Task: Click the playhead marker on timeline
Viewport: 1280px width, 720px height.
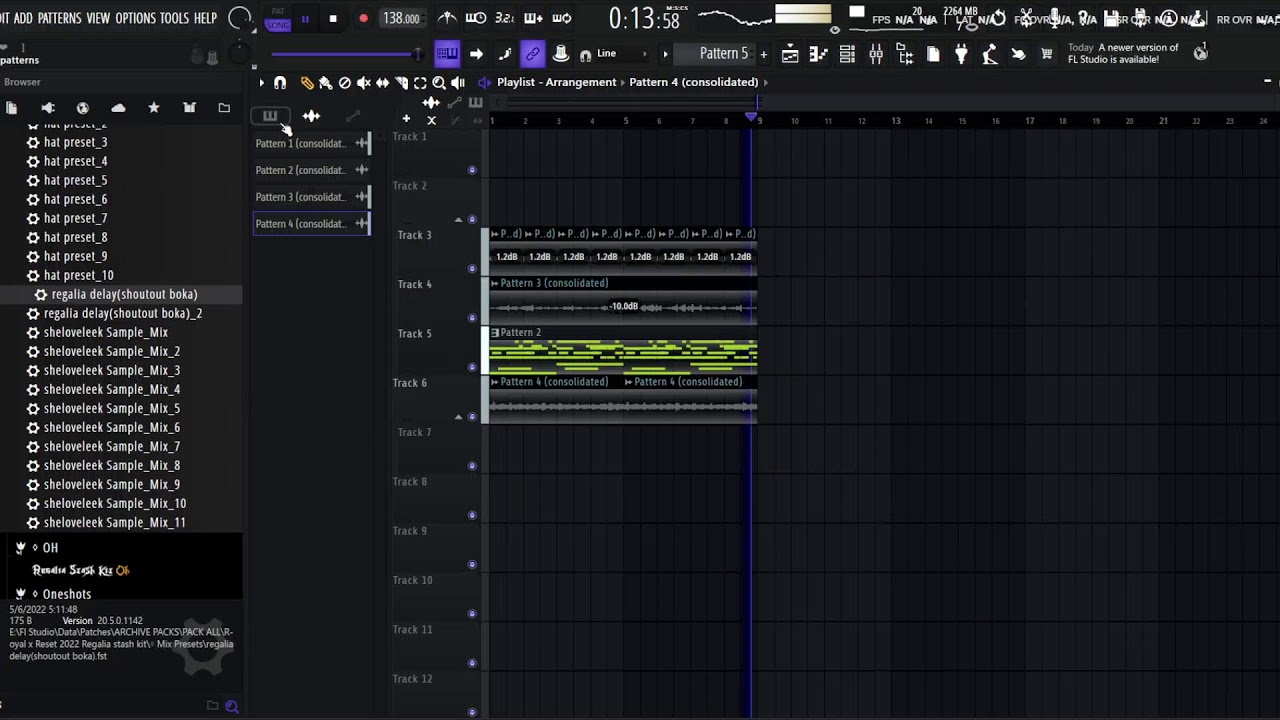Action: pos(751,118)
